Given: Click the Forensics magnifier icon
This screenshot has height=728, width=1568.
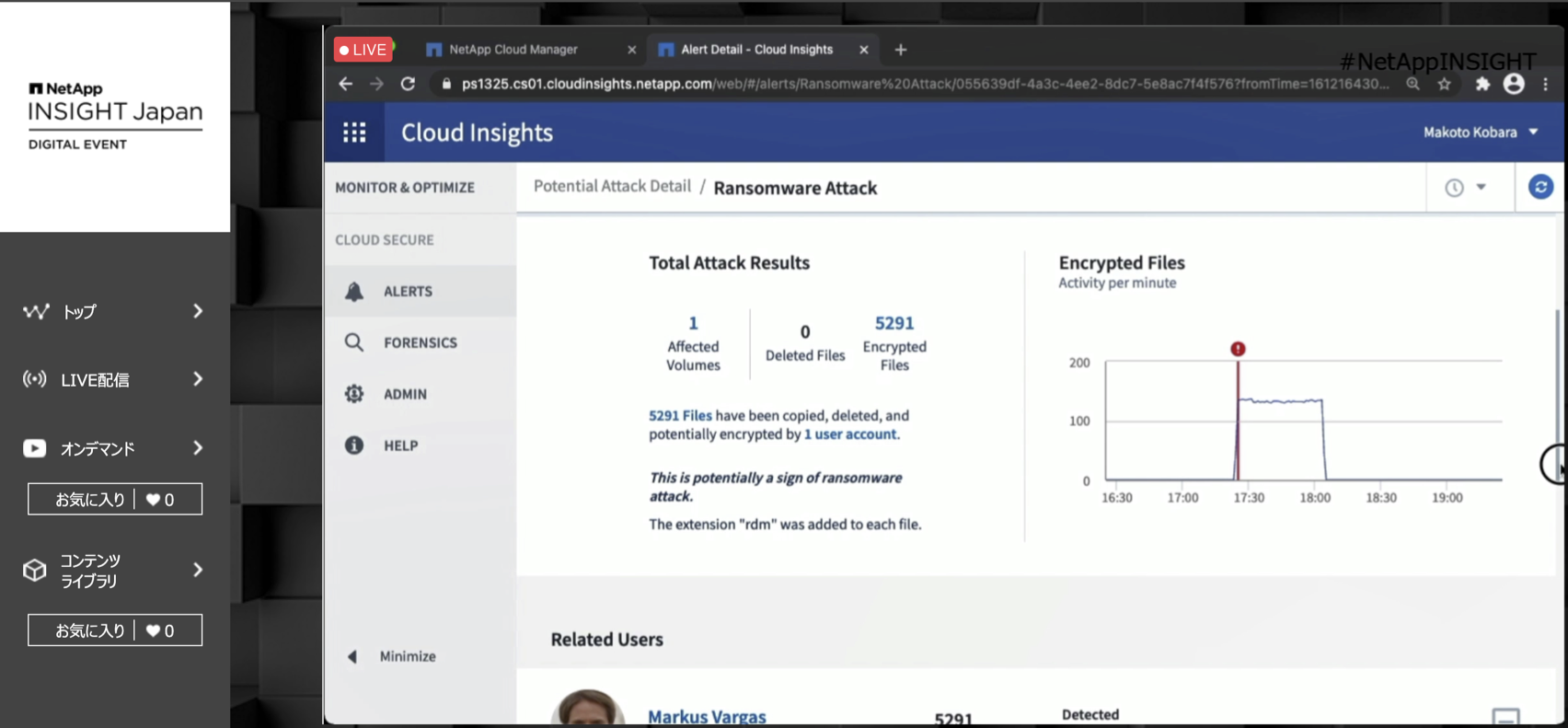Looking at the screenshot, I should click(x=354, y=342).
